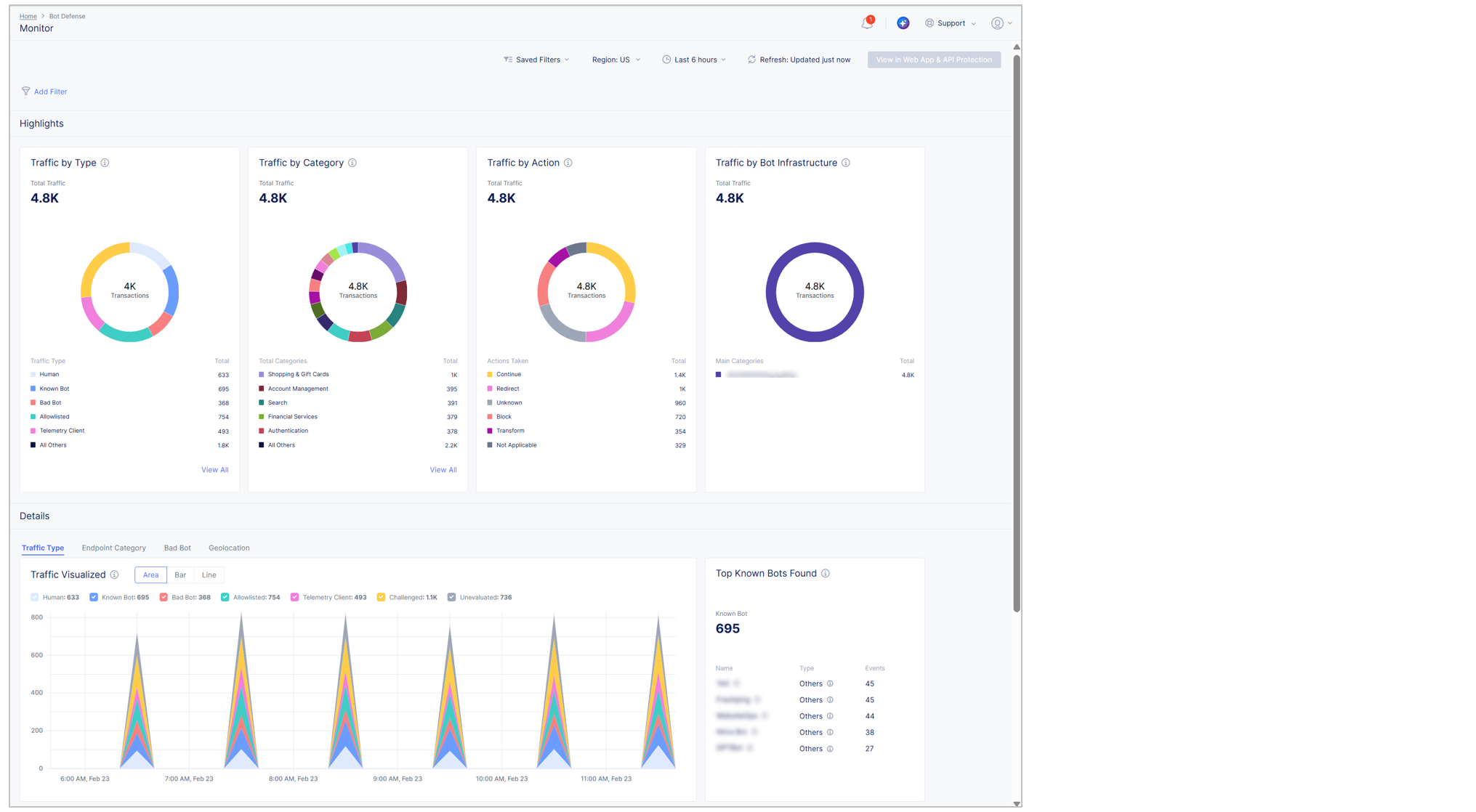Expand the user account chevron
The width and height of the screenshot is (1476, 812).
[x=1010, y=23]
